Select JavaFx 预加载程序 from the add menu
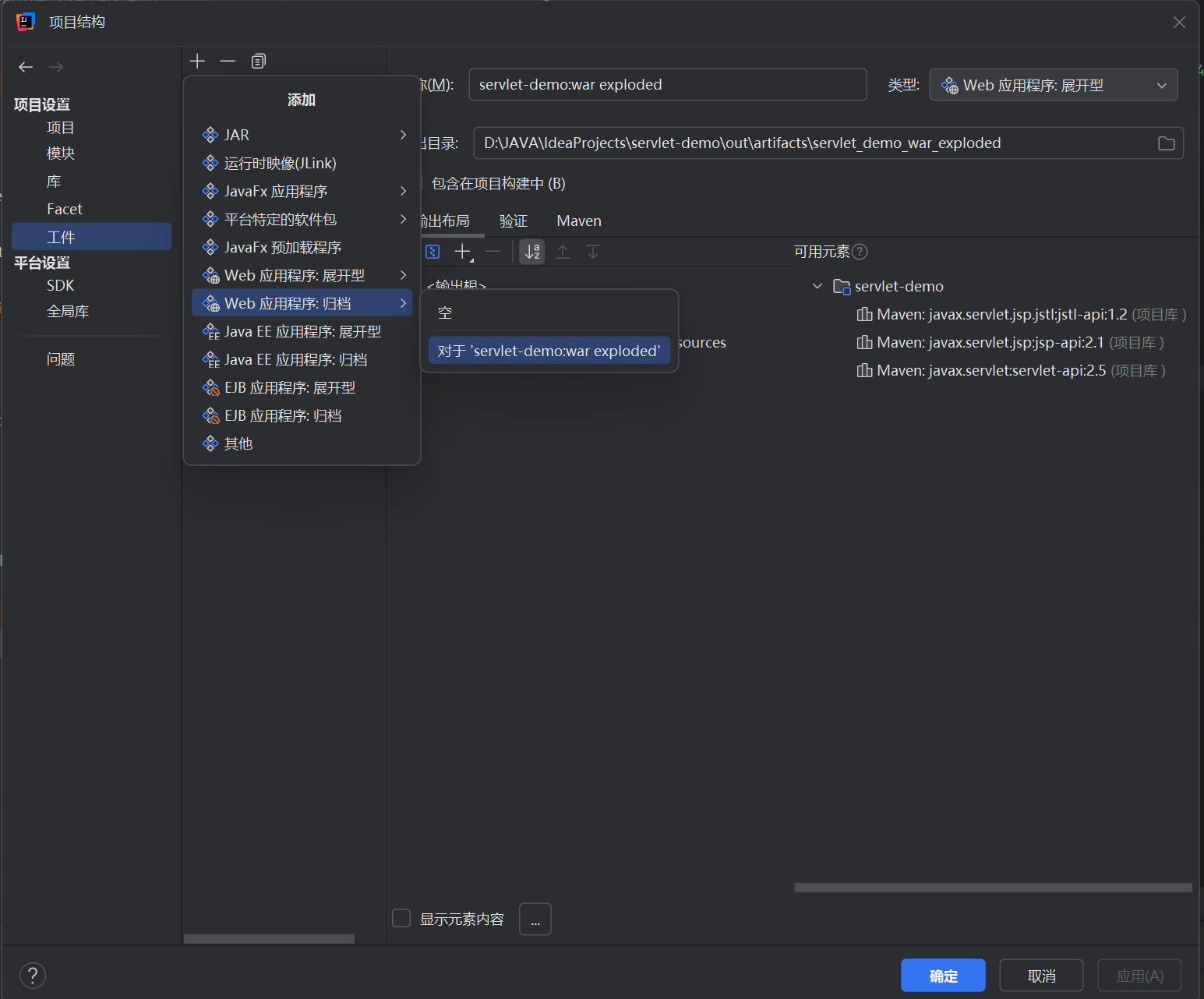 [x=302, y=247]
